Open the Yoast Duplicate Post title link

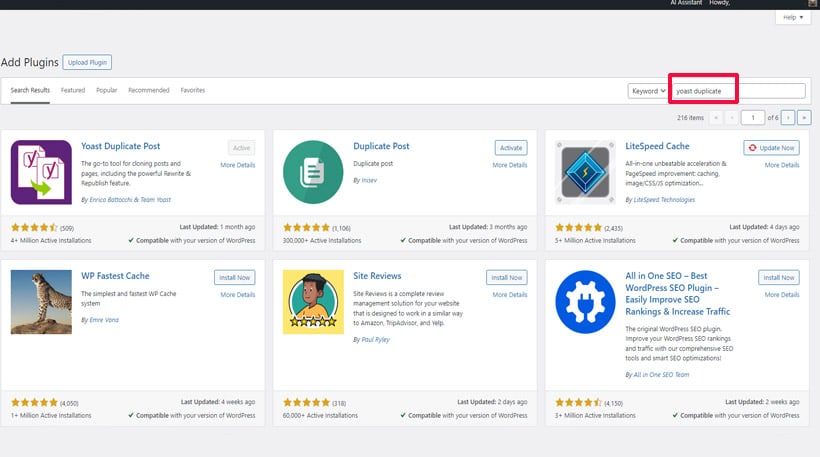click(121, 146)
